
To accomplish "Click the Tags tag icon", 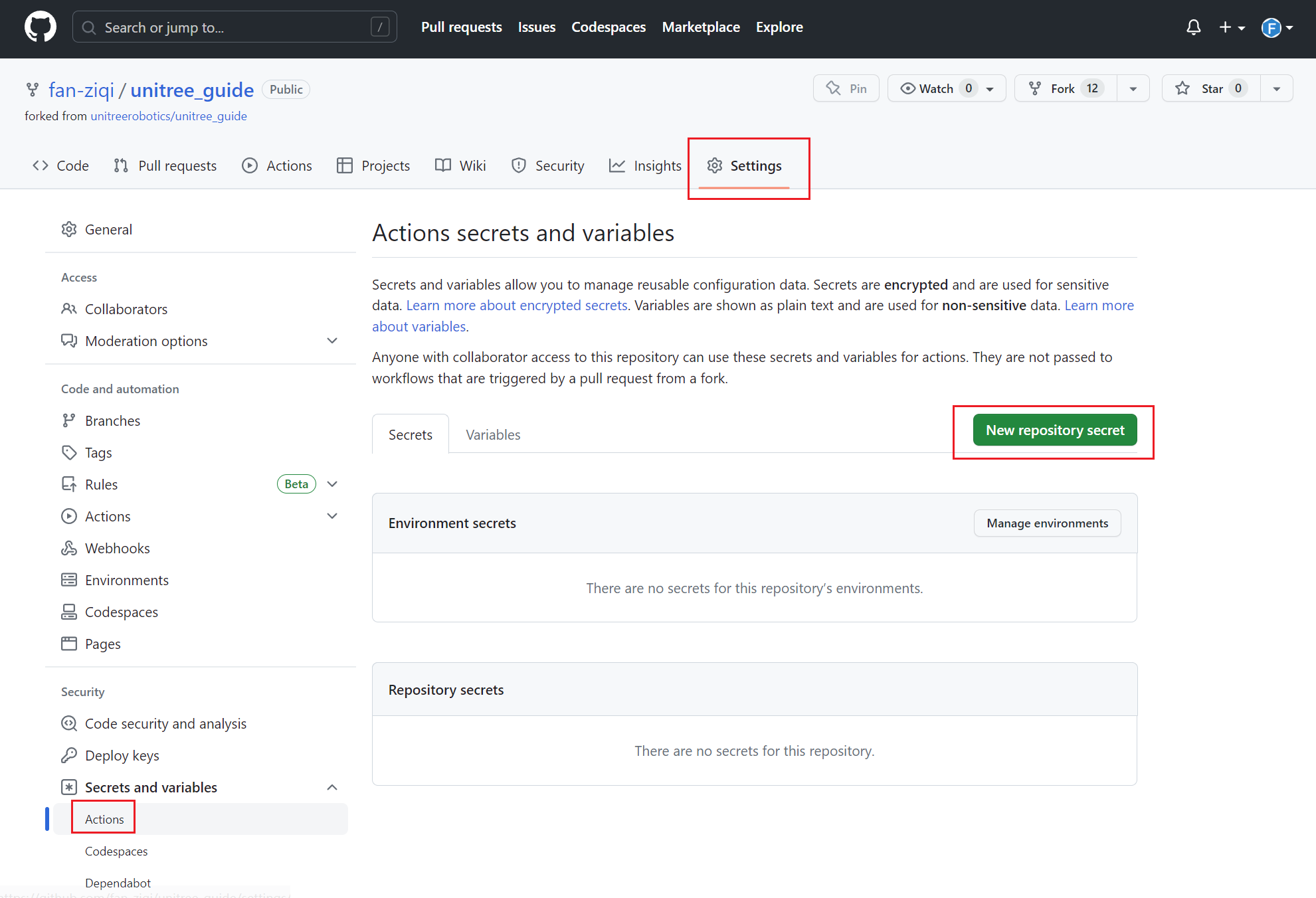I will point(69,452).
